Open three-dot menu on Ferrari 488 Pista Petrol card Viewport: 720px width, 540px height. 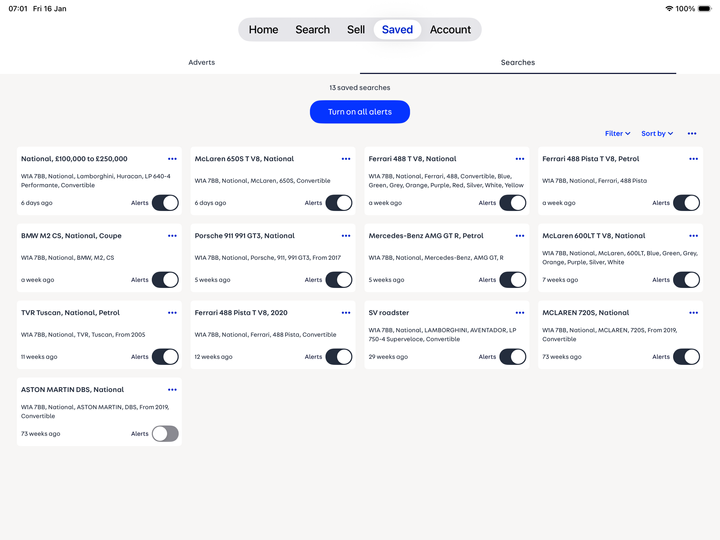point(693,159)
